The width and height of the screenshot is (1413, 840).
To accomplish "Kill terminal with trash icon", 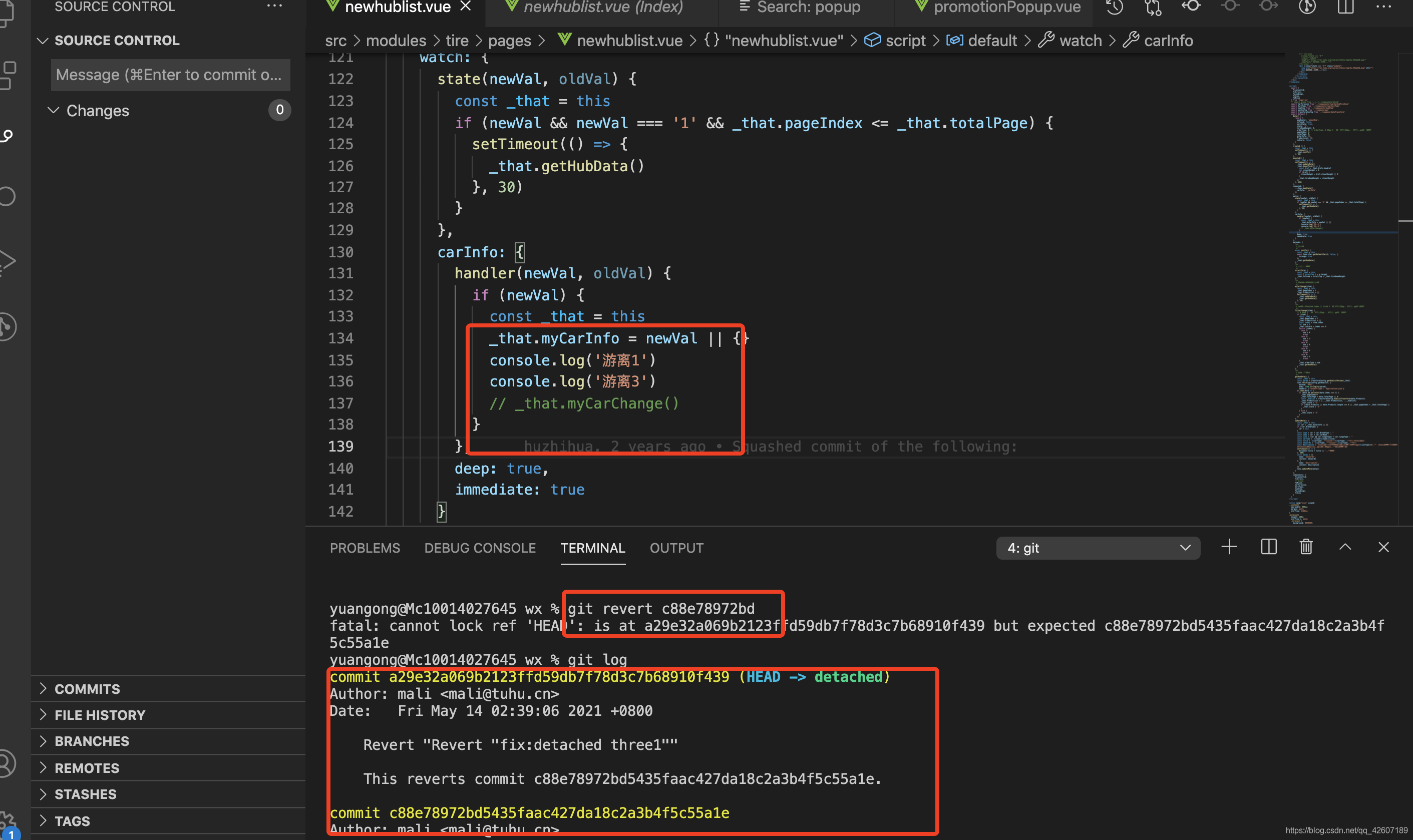I will [1306, 547].
